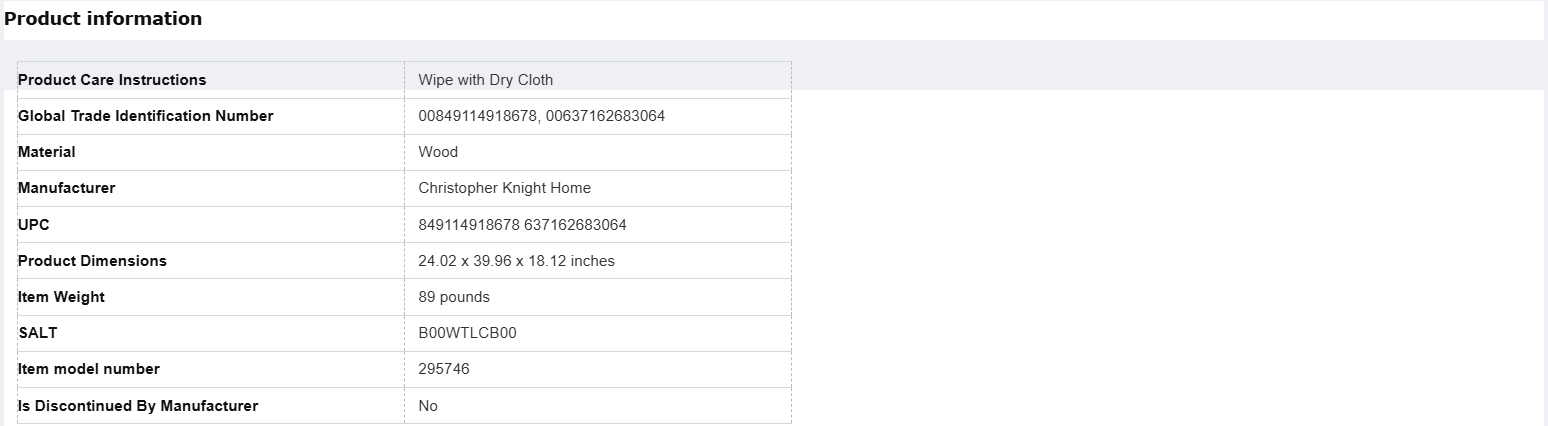
Task: Click the Wipe with Dry Cloth value
Action: tap(486, 80)
